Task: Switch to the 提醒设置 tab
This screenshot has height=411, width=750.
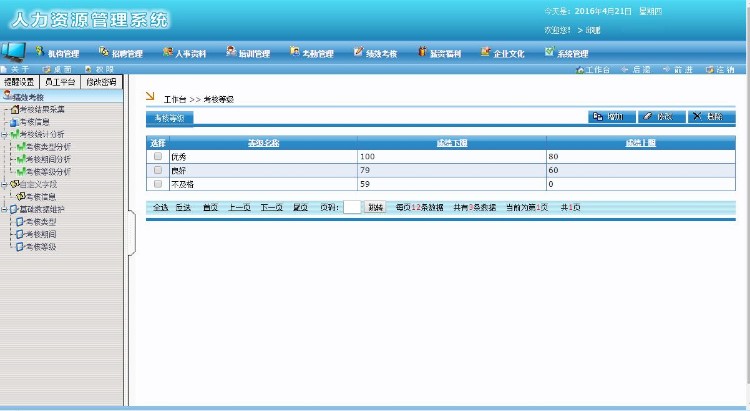Action: [20, 82]
